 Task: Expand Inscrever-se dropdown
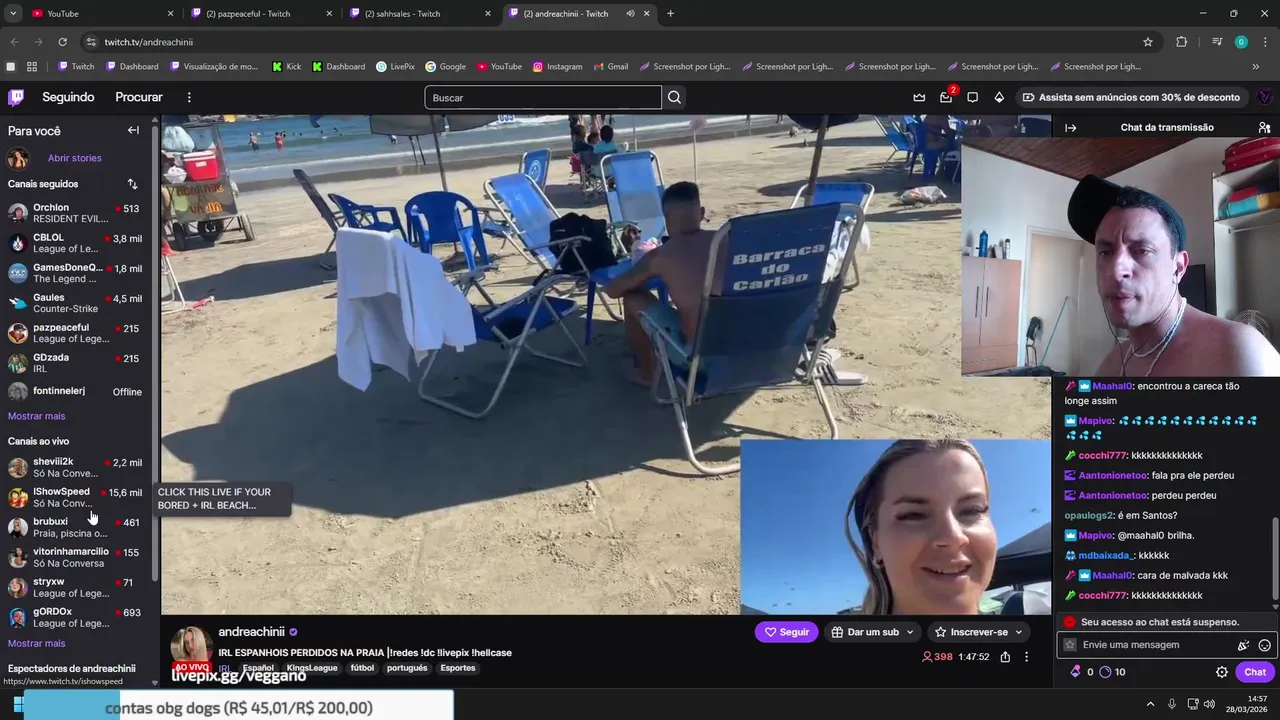(x=1019, y=632)
